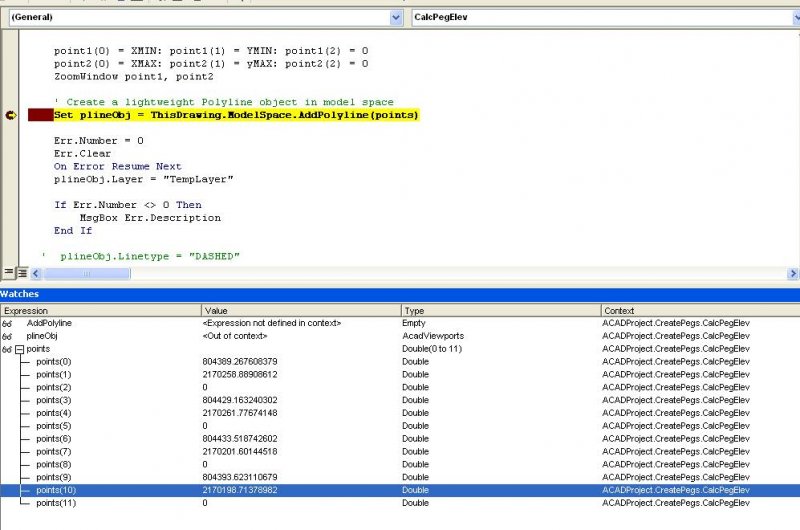
Task: Click the highlighted Set plineObj code line
Action: (x=236, y=116)
